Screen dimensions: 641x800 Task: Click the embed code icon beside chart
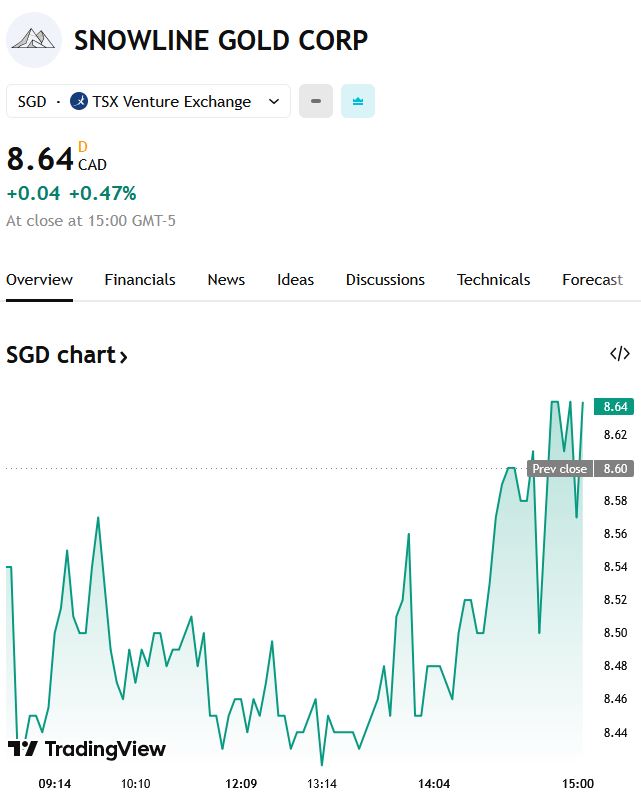[x=620, y=354]
